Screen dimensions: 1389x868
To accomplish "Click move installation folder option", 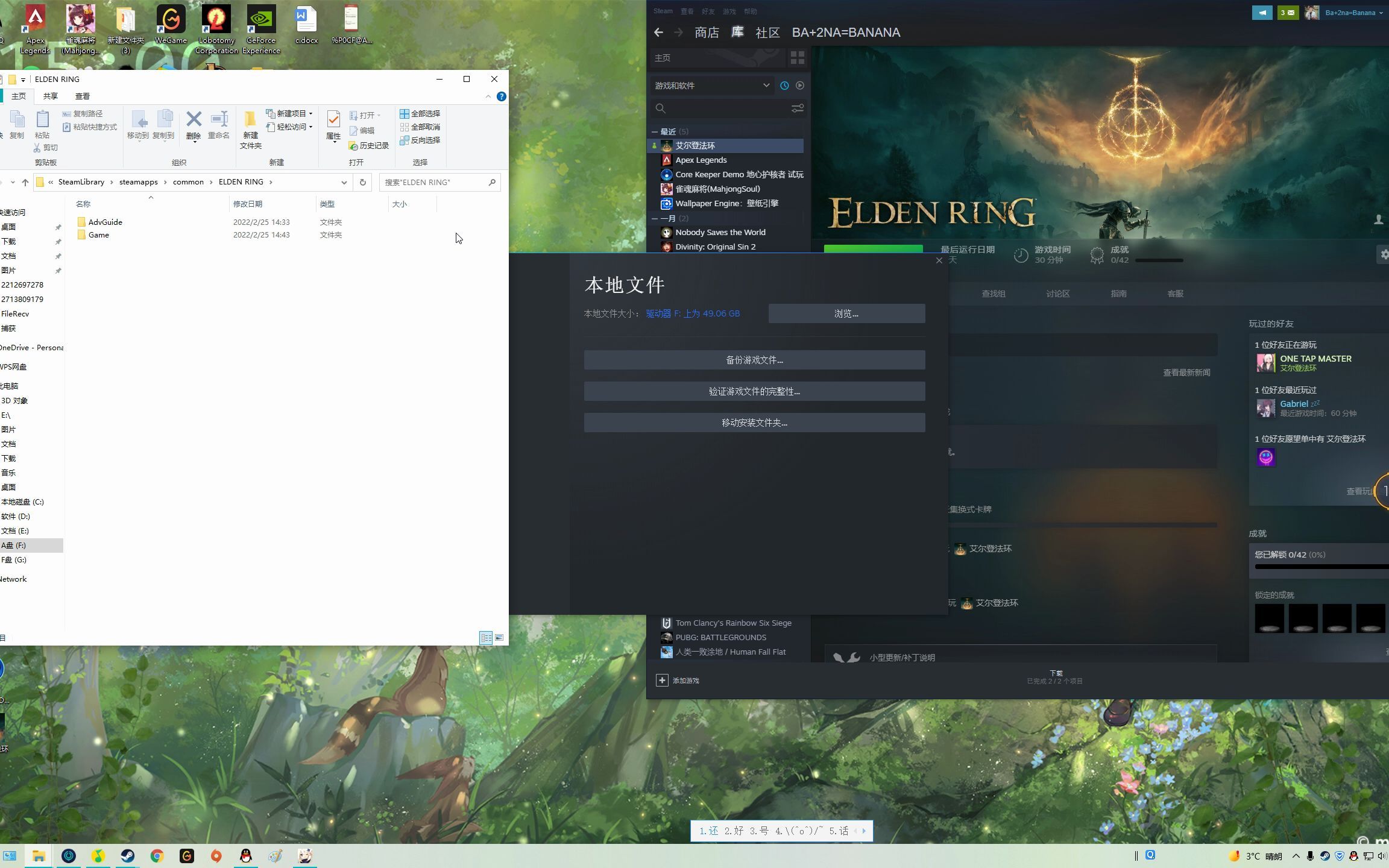I will pyautogui.click(x=754, y=422).
